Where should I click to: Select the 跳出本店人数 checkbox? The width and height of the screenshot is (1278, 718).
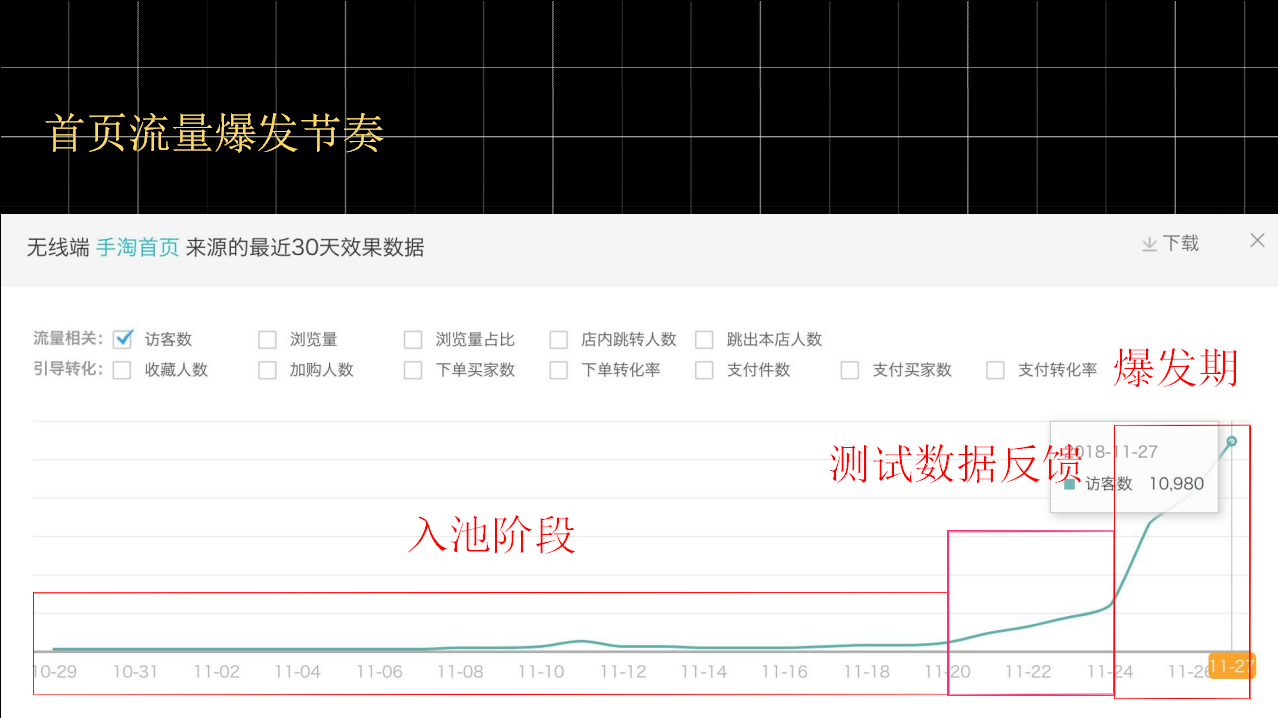(704, 340)
